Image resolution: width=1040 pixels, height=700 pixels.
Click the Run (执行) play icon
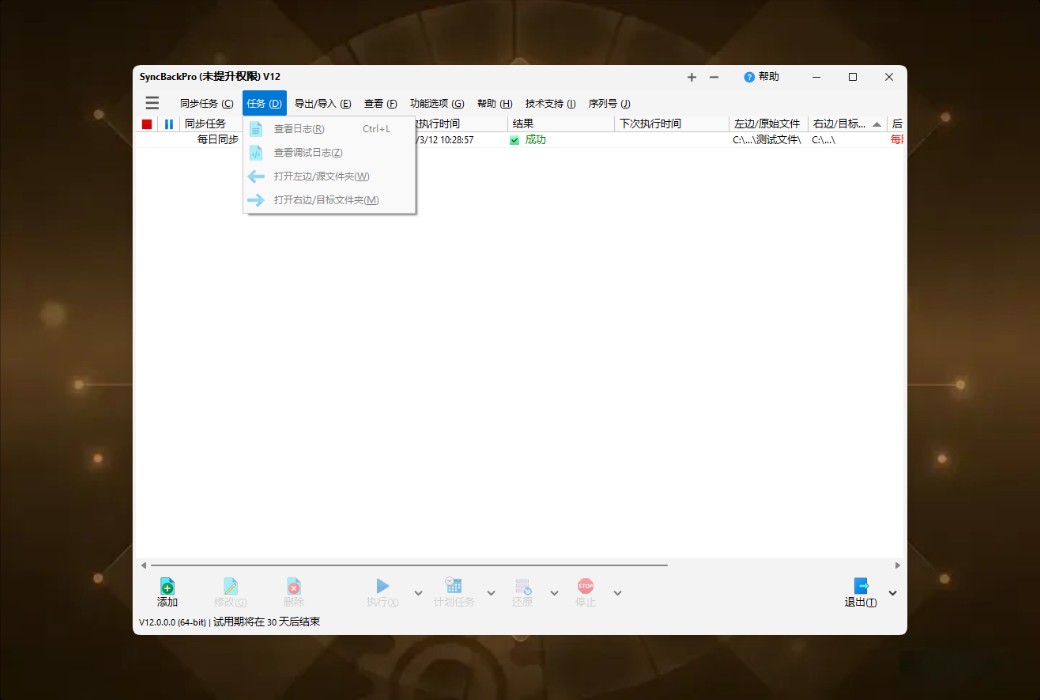click(383, 587)
